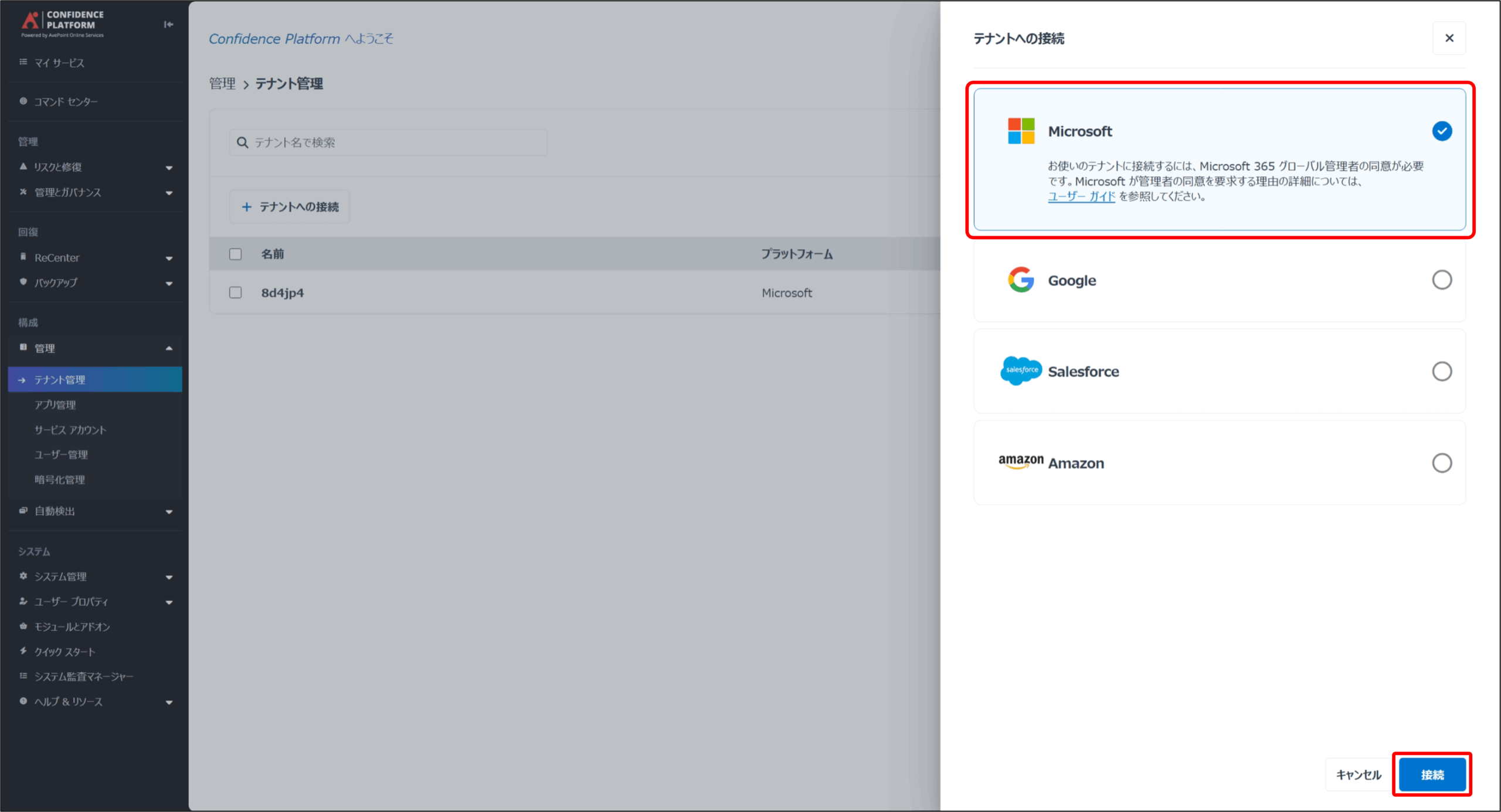
Task: Click the search magnifier icon
Action: coord(242,142)
